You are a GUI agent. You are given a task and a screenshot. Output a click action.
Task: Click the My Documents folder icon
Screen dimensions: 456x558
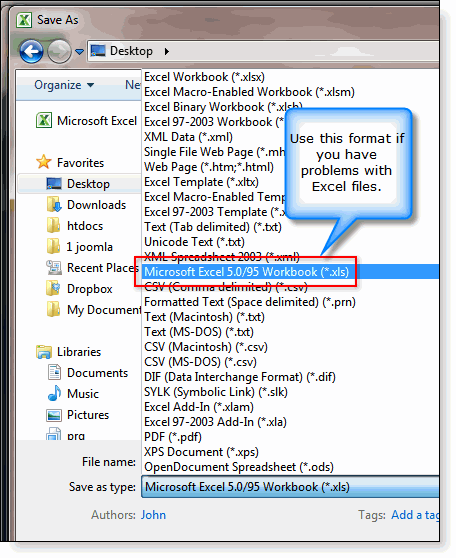(x=53, y=310)
